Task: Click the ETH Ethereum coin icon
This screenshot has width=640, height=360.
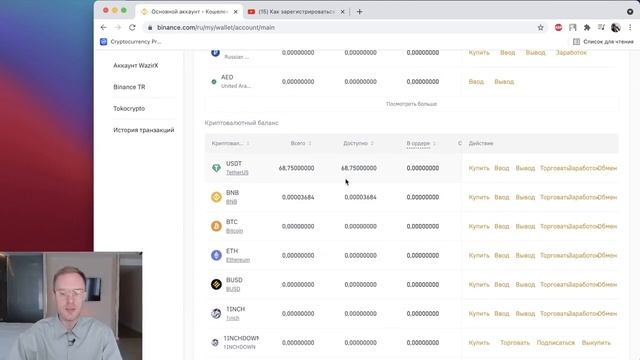Action: (x=216, y=255)
